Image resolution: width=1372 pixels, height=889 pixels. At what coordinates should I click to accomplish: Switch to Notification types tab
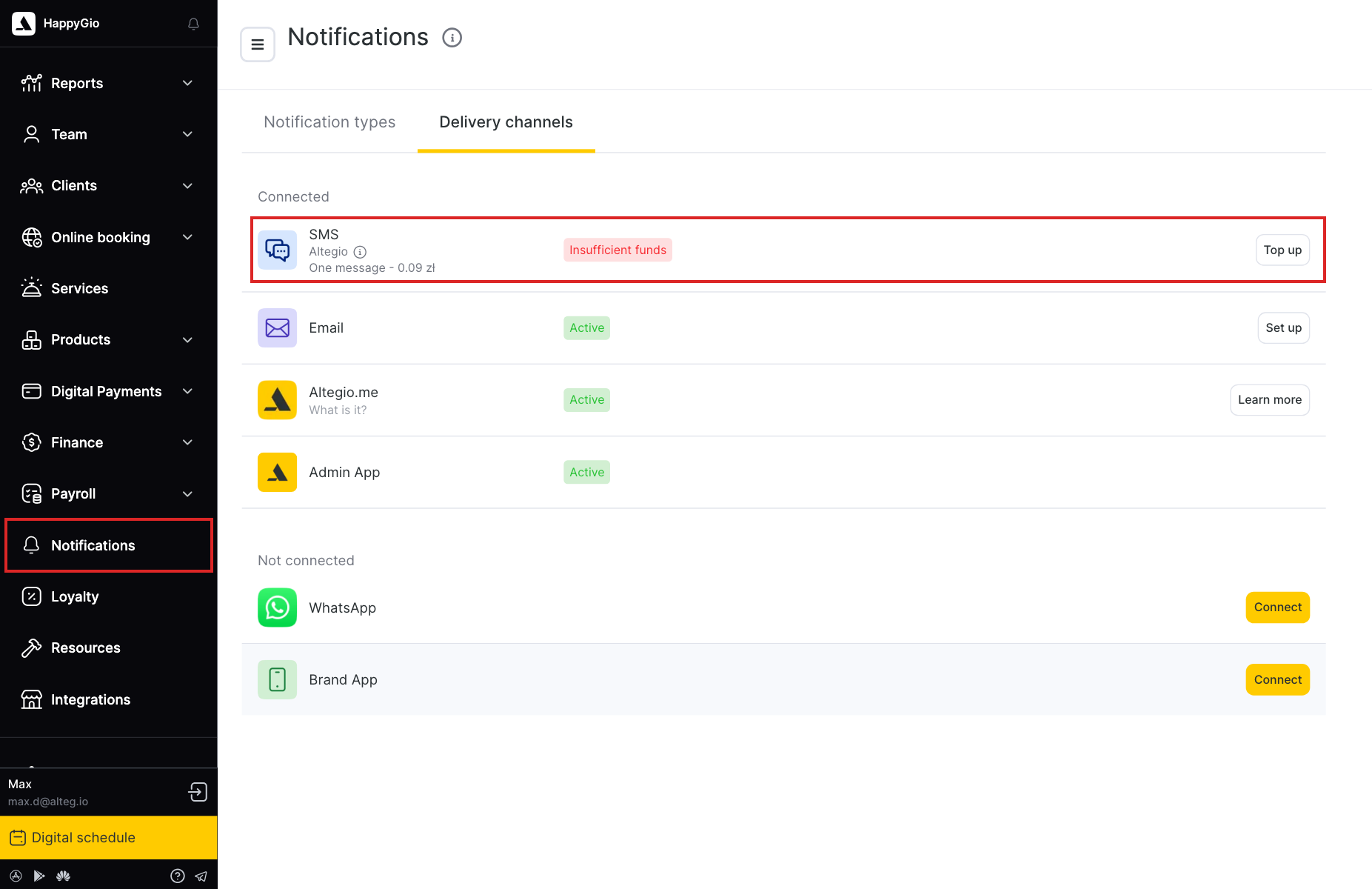point(329,122)
